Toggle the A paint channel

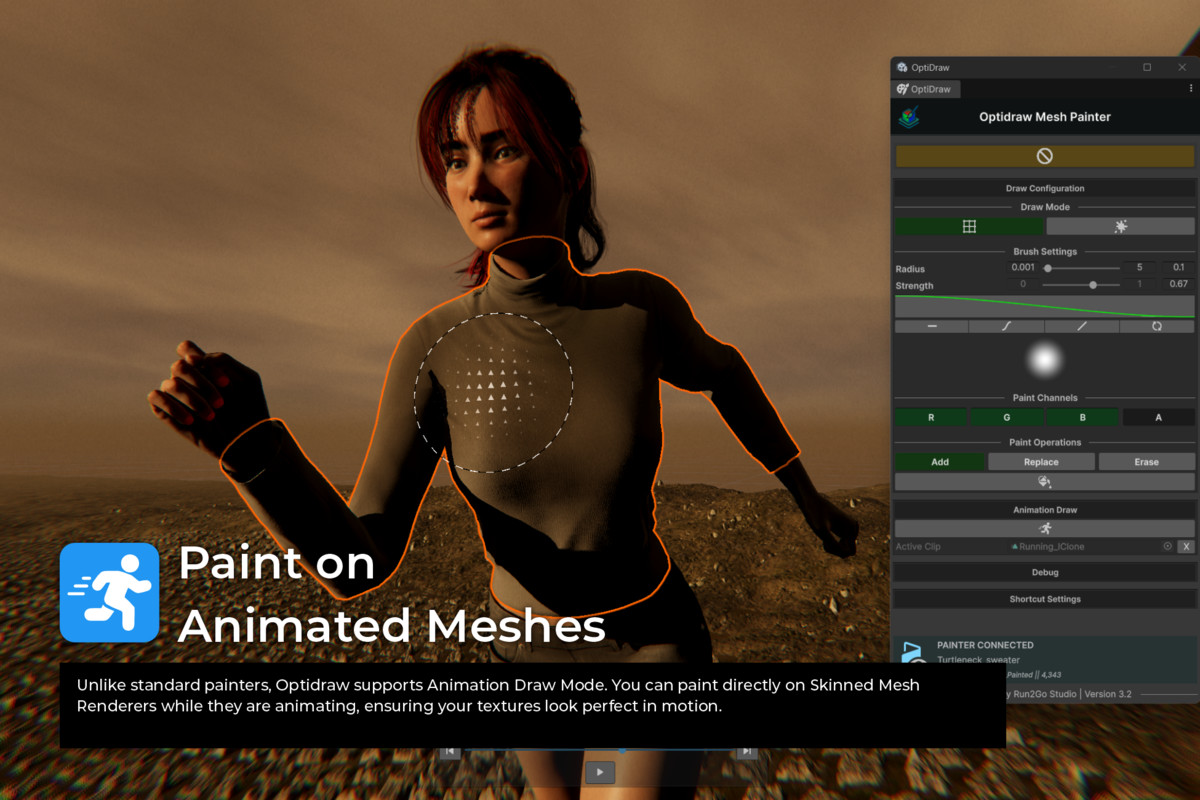tap(1158, 417)
